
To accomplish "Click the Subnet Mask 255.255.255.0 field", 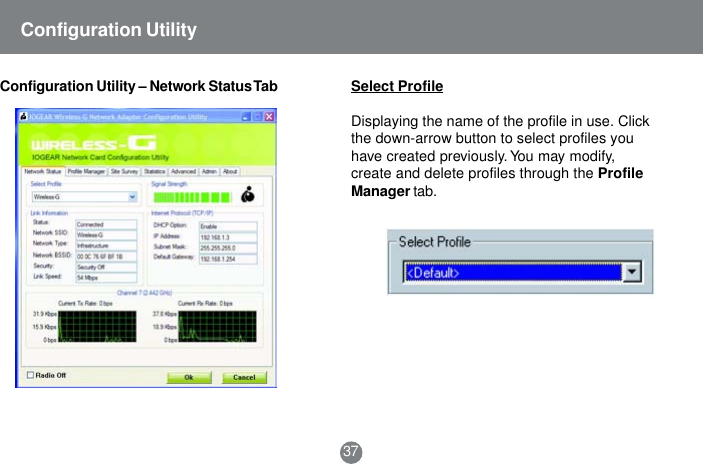I will click(x=228, y=248).
